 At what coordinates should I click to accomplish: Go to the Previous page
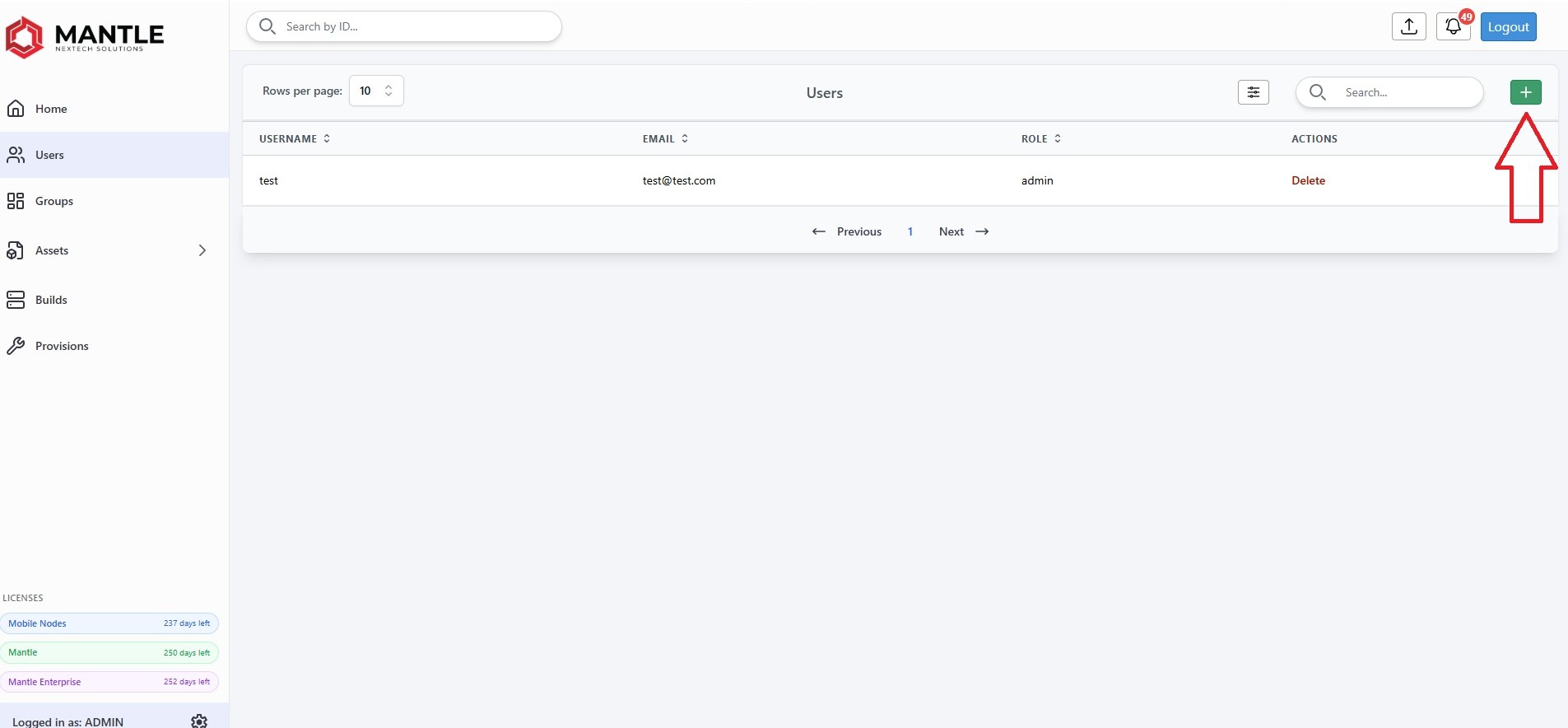847,231
